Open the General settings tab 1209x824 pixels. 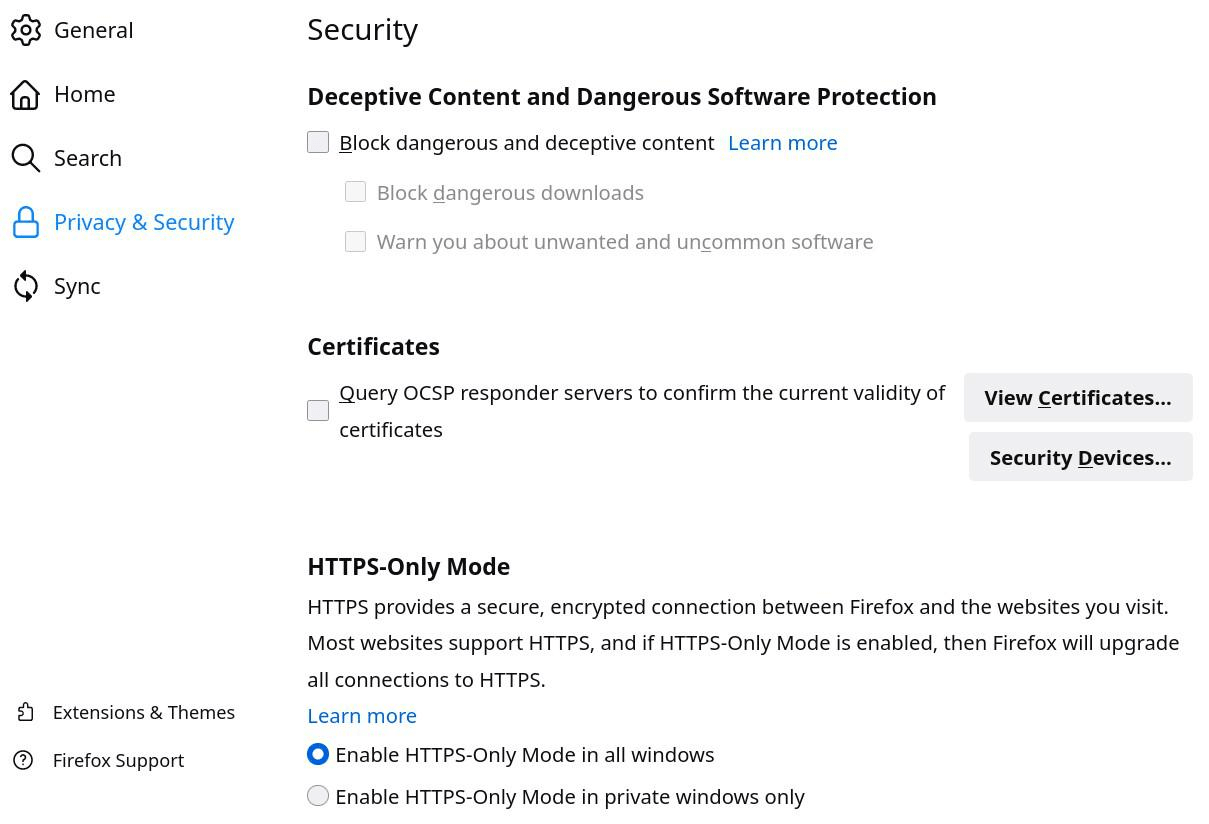pos(93,30)
